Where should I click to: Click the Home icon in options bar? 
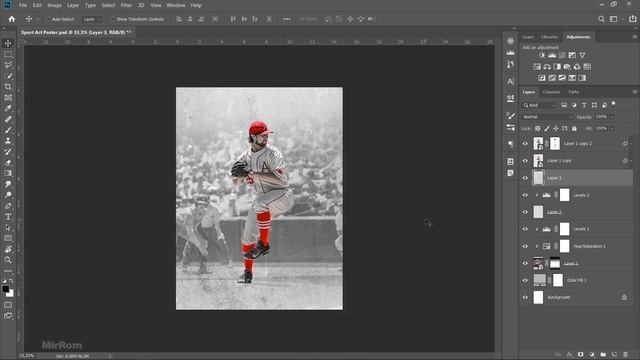pos(11,19)
